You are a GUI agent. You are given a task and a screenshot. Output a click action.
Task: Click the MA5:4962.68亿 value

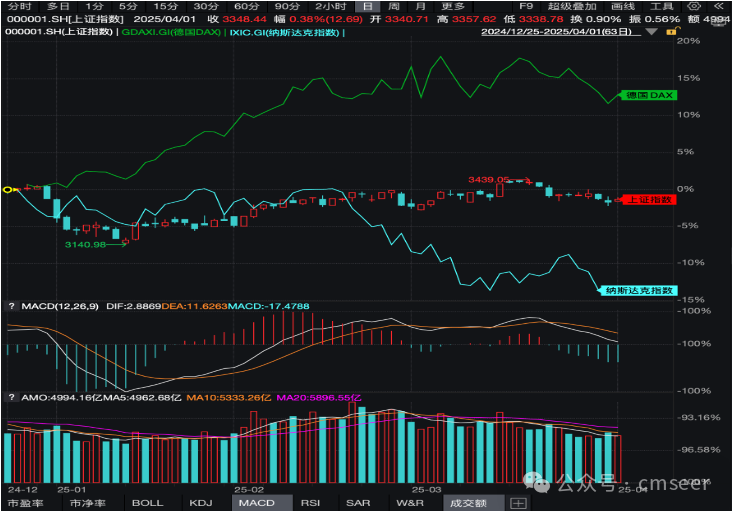142,398
